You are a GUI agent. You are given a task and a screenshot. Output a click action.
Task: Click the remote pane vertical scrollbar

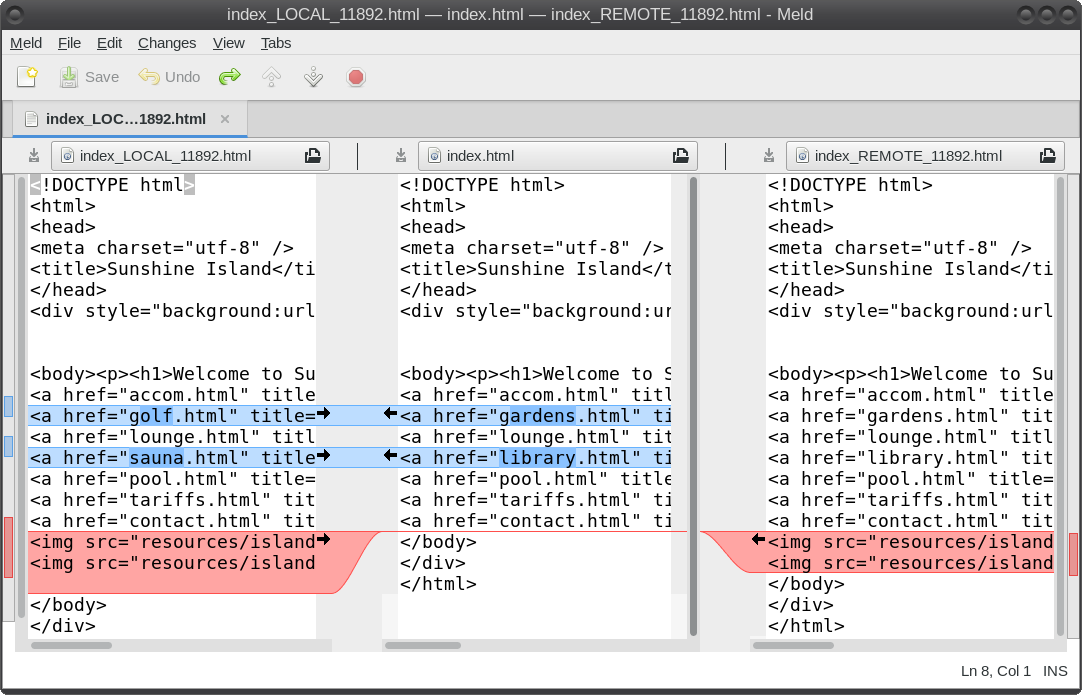(x=1061, y=406)
